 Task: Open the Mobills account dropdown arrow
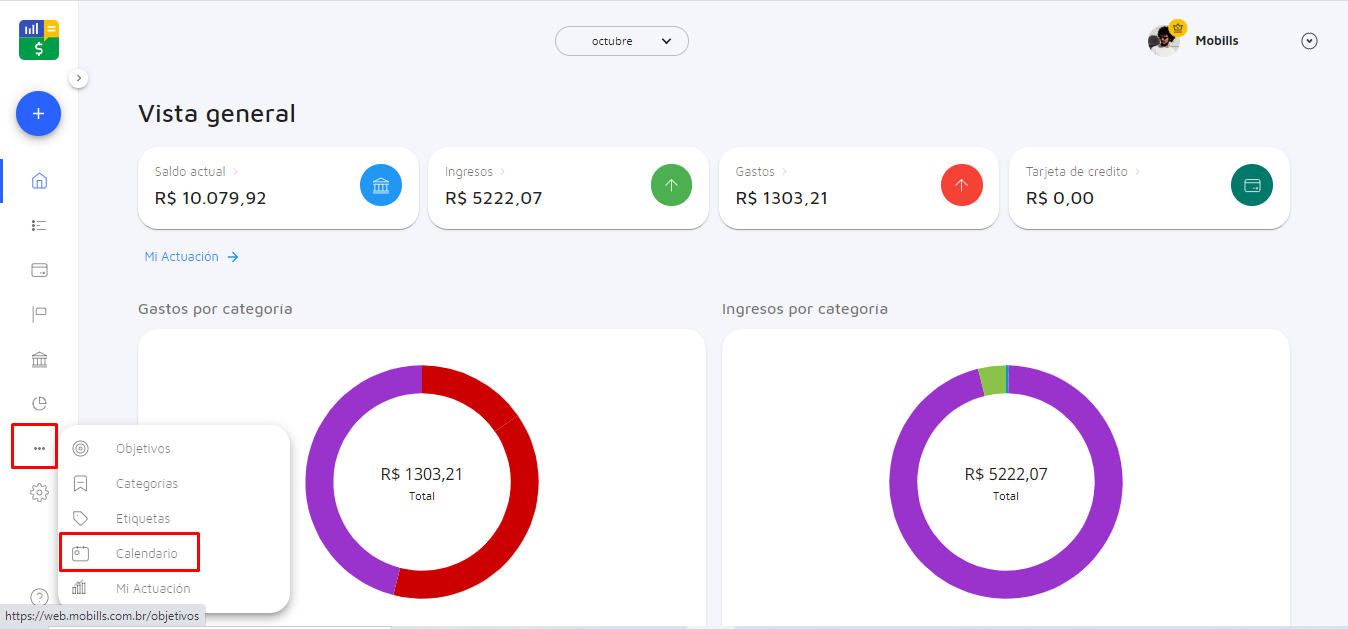1309,41
